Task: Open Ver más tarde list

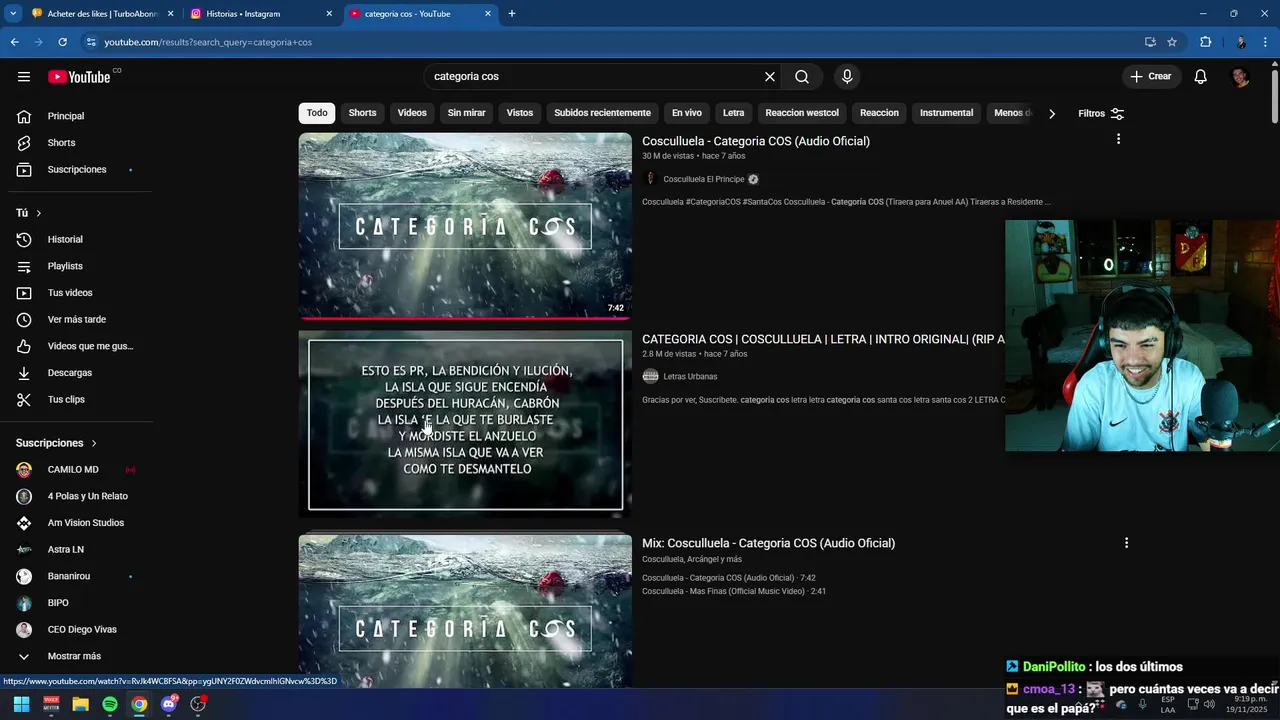Action: coord(75,320)
